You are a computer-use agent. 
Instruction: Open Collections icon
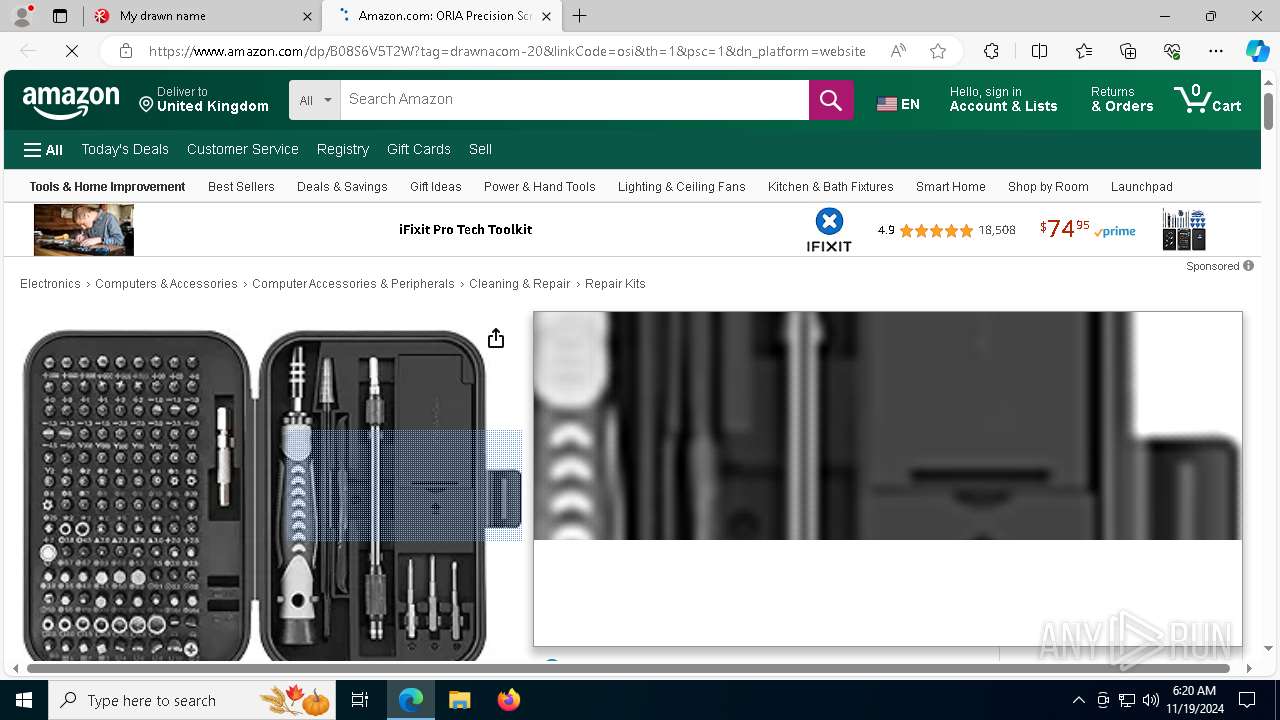(1128, 51)
